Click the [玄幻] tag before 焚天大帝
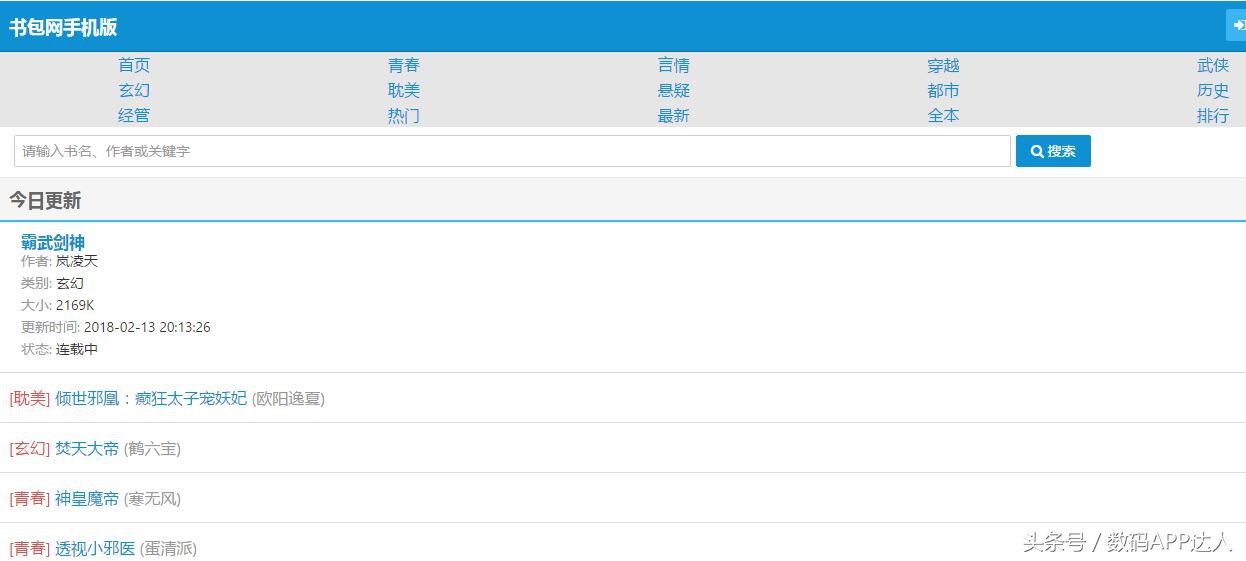Viewport: 1246px width, 561px height. click(x=29, y=448)
